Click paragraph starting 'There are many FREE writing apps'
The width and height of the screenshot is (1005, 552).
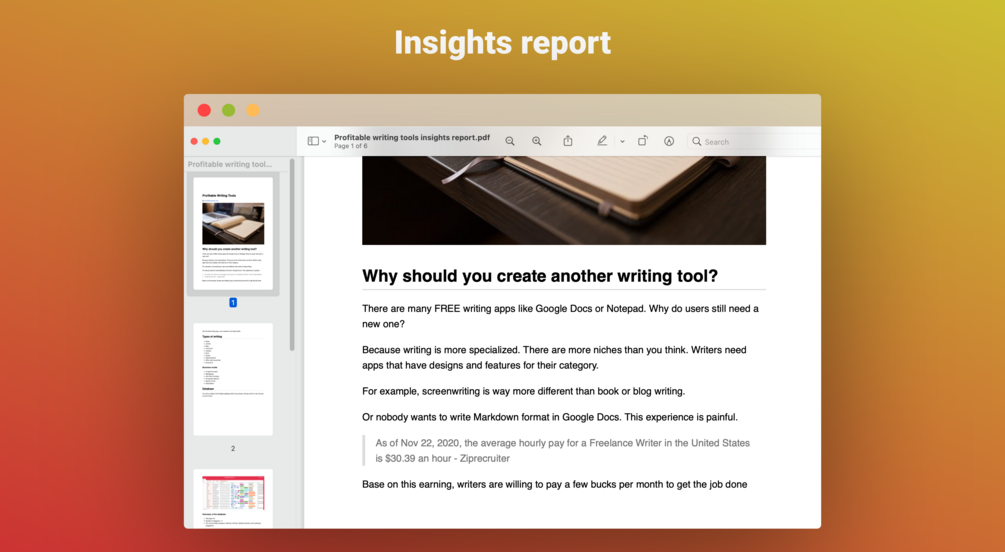tap(560, 316)
